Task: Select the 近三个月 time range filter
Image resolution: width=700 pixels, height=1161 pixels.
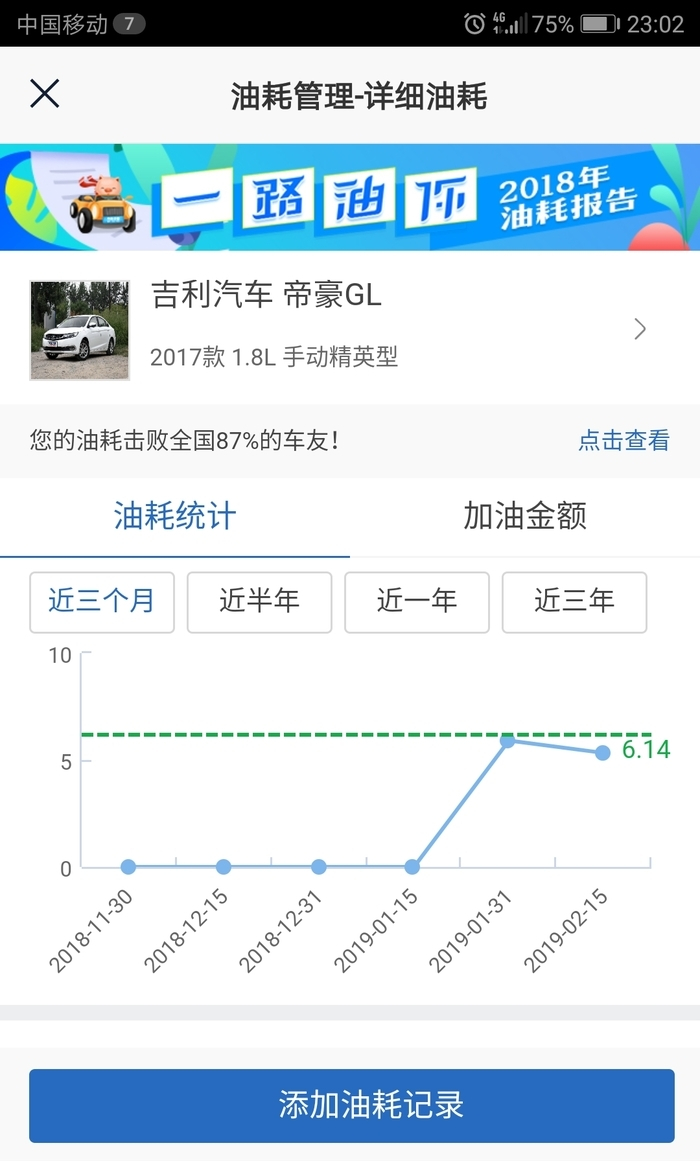Action: (101, 602)
